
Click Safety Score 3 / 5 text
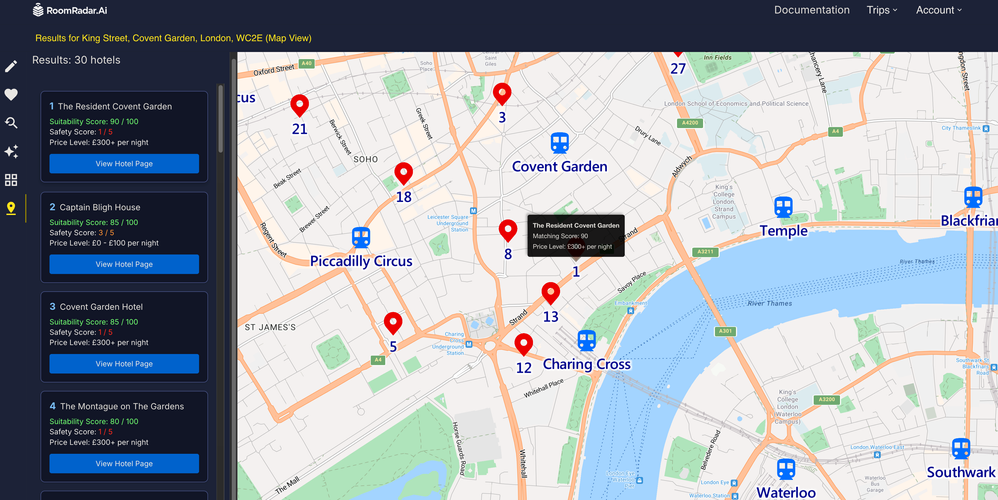[x=81, y=233]
